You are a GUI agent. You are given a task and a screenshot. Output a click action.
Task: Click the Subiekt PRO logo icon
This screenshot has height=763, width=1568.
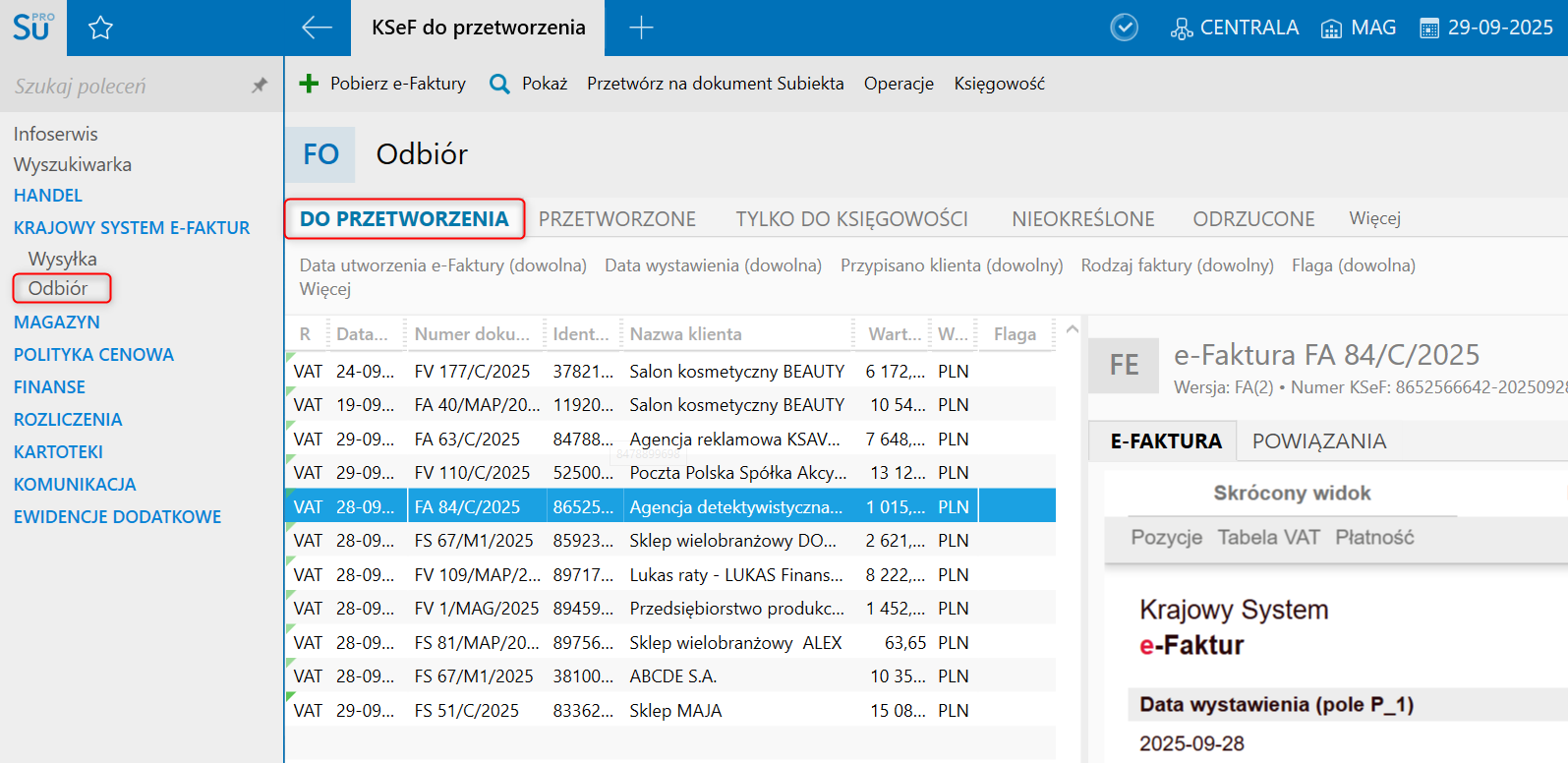33,28
